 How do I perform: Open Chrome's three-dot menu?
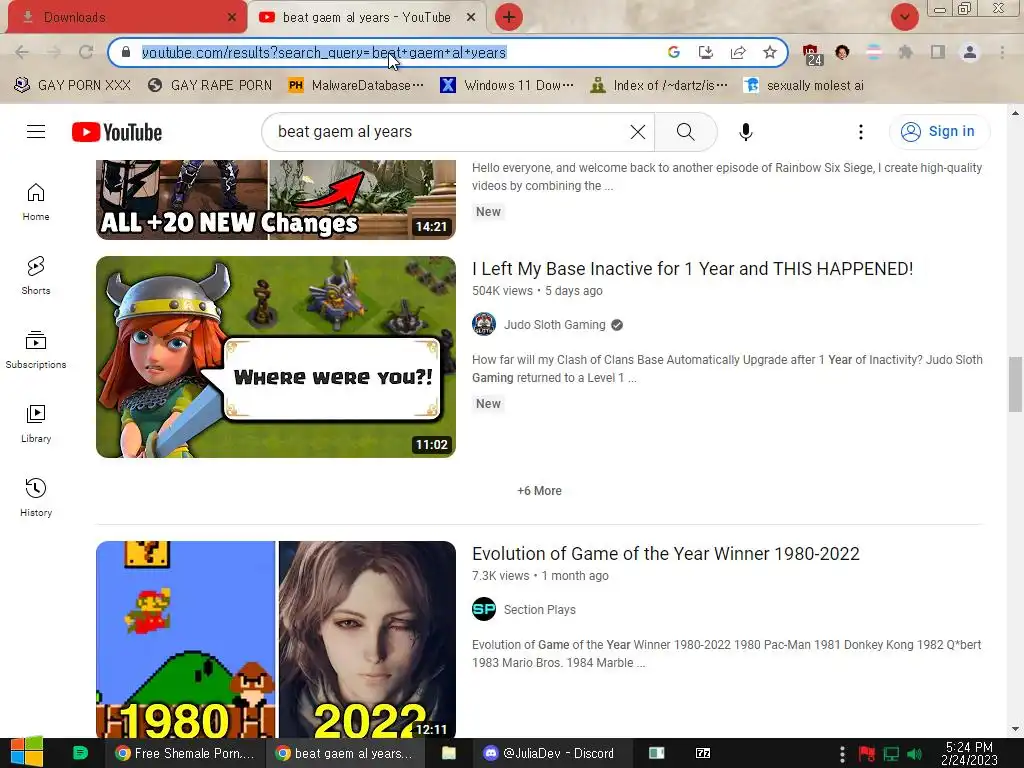(1002, 52)
